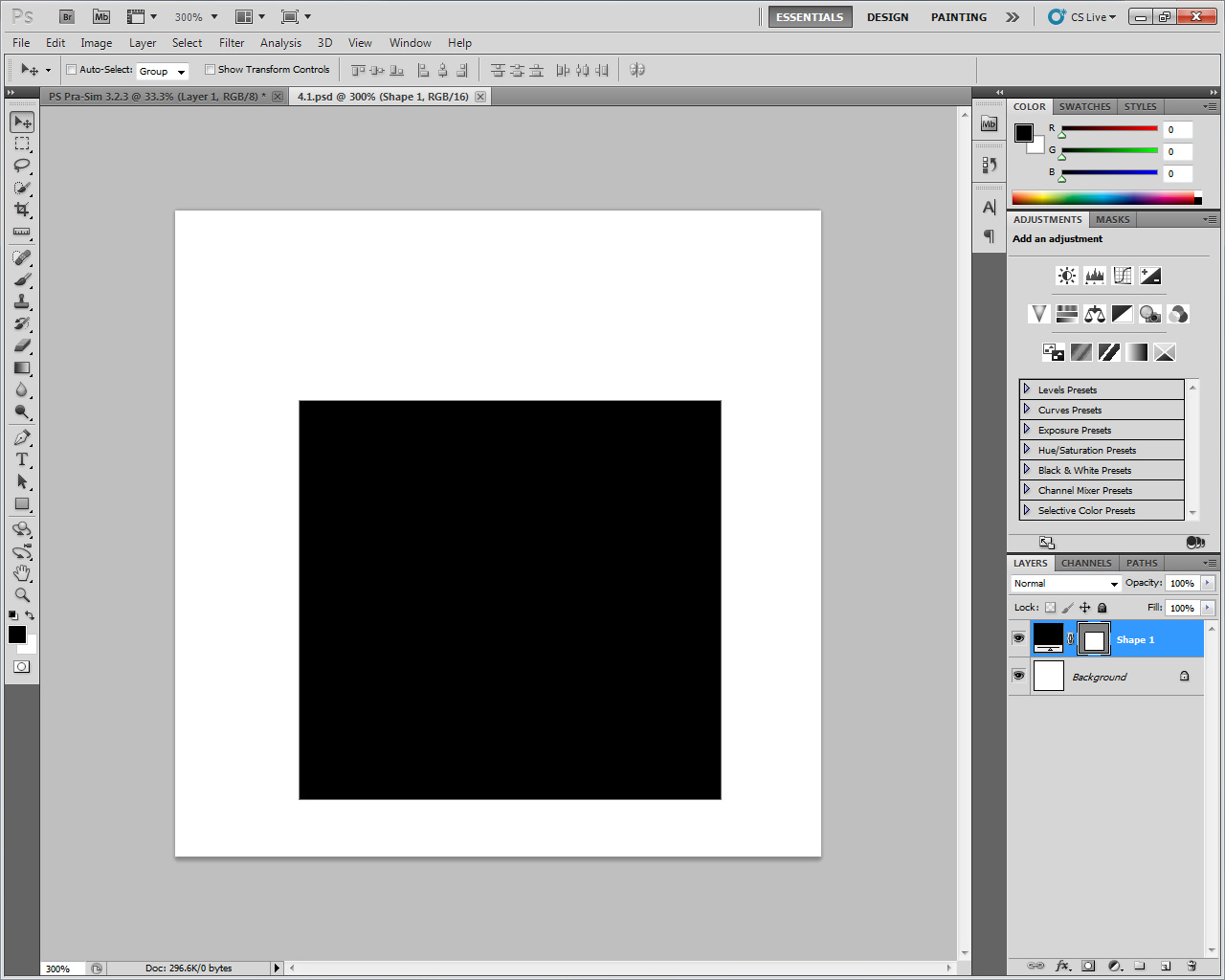Open Mini Bridge from top bar

click(x=101, y=16)
